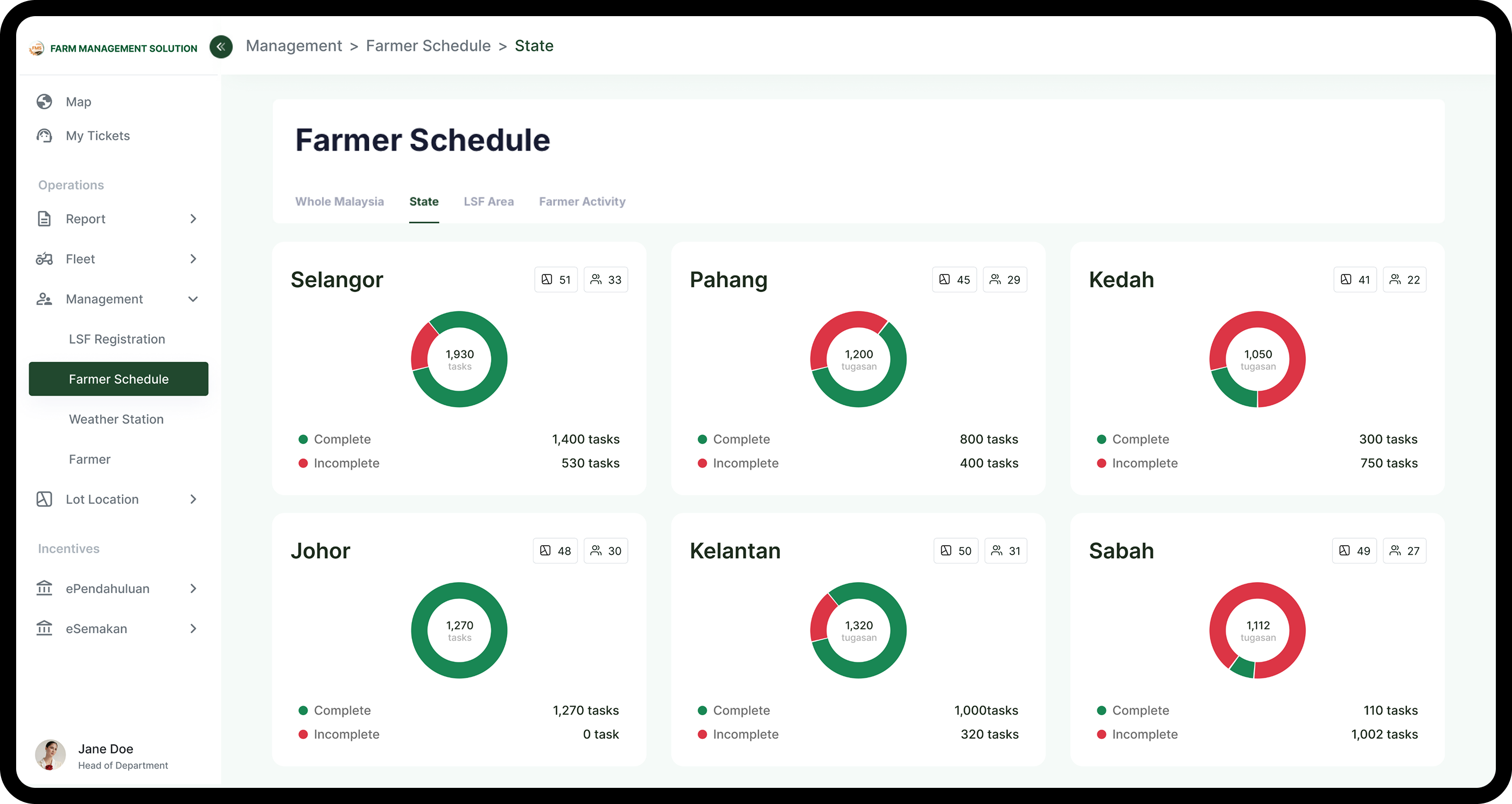The image size is (1512, 804).
Task: Collapse sidebar with double-chevron button
Action: click(221, 46)
